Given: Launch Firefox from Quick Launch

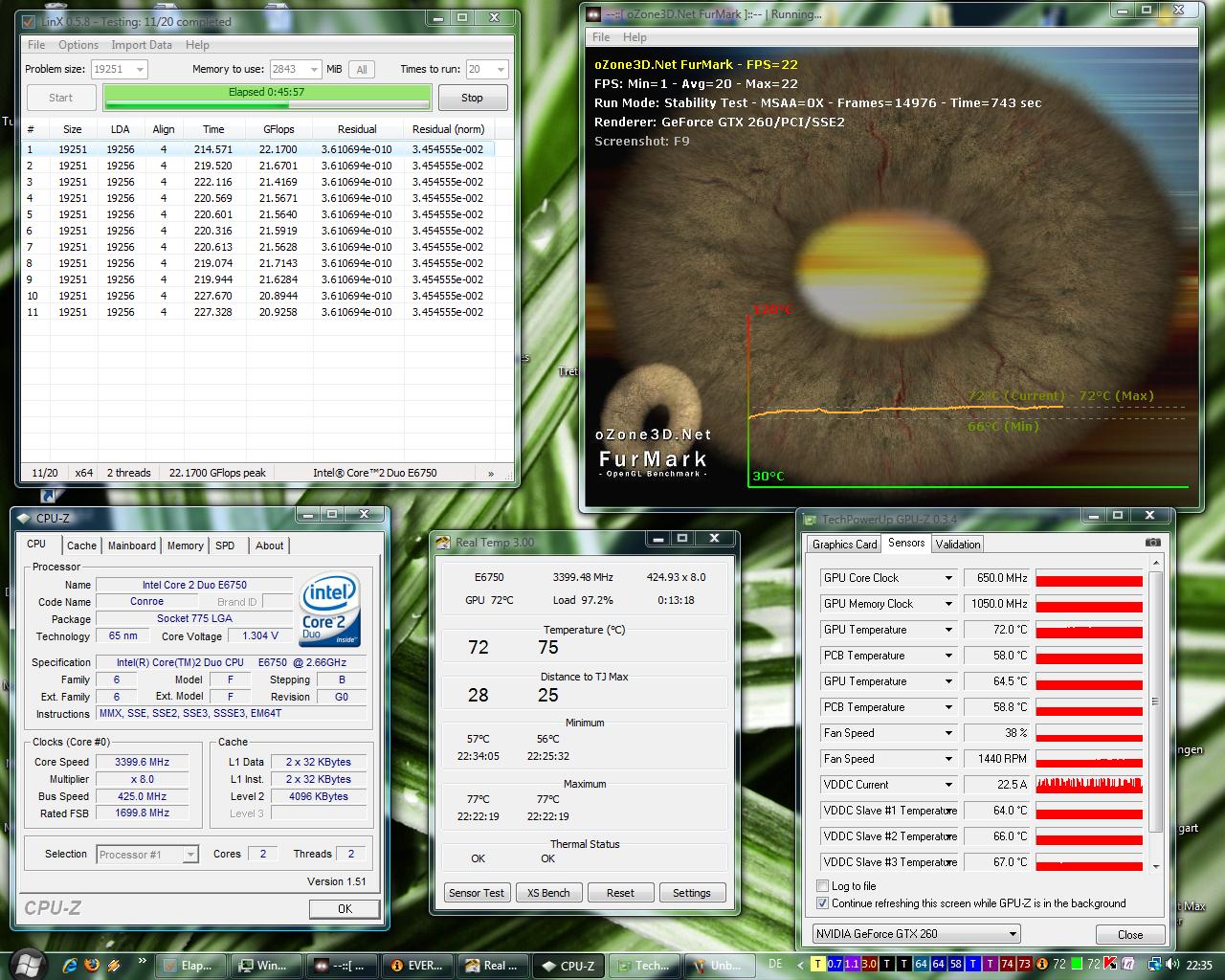Looking at the screenshot, I should coord(92,965).
